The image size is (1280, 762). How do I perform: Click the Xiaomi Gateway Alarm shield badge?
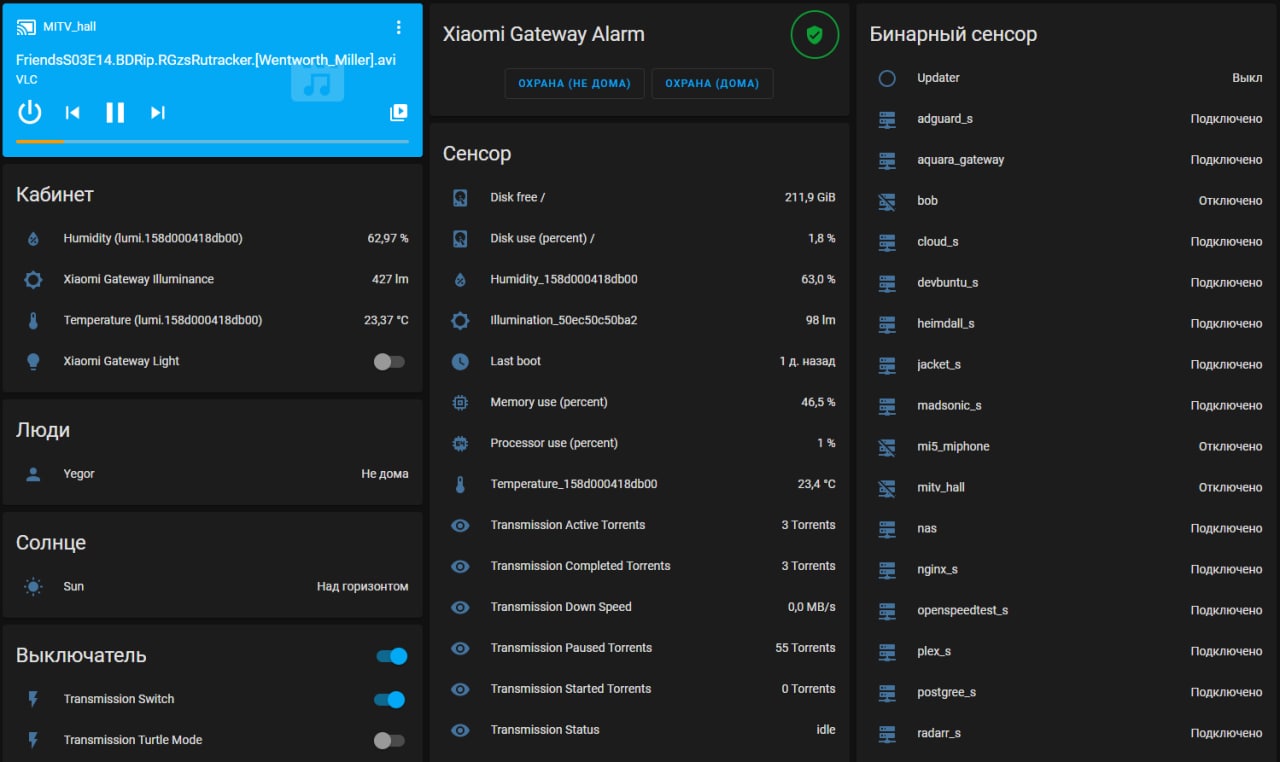click(814, 35)
